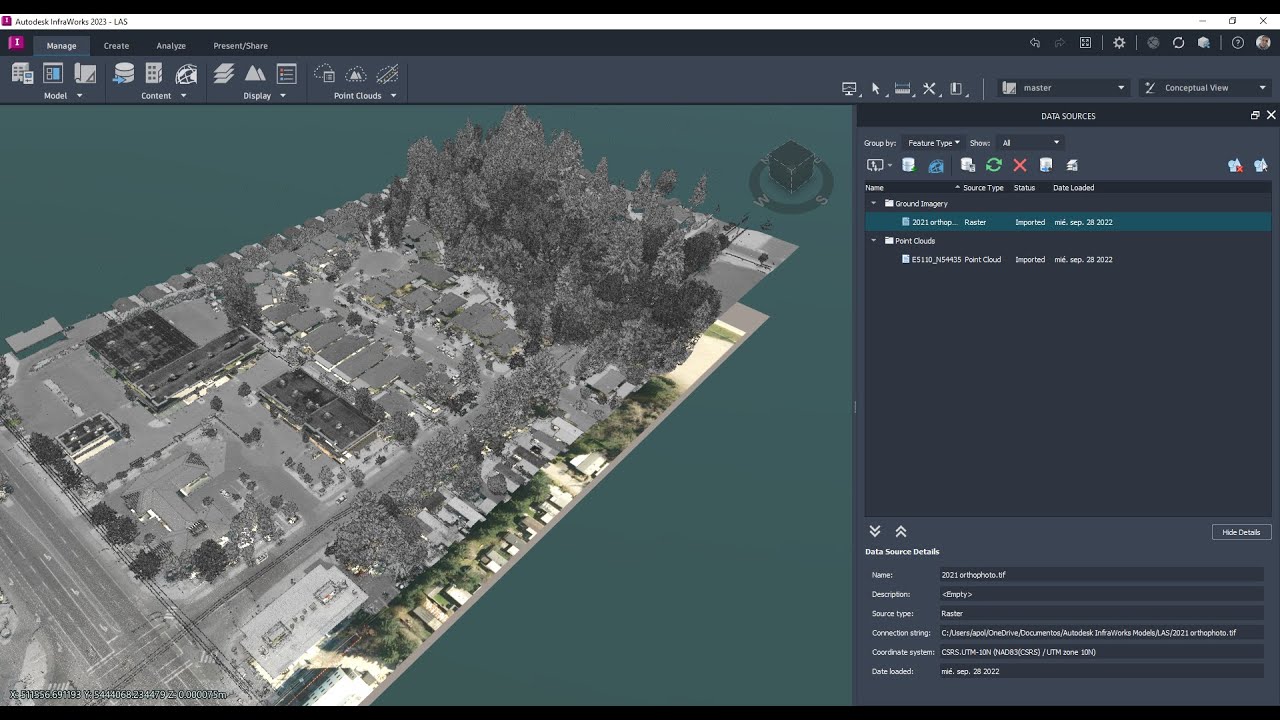The height and width of the screenshot is (720, 1280).
Task: Click the Name field showing 2021 orthophoto.tif
Action: pyautogui.click(x=1101, y=575)
